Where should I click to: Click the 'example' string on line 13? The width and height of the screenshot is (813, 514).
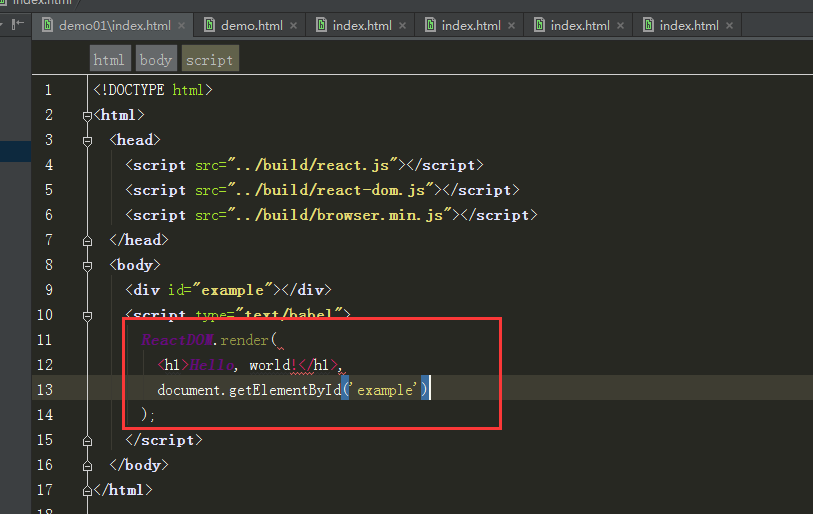point(384,390)
